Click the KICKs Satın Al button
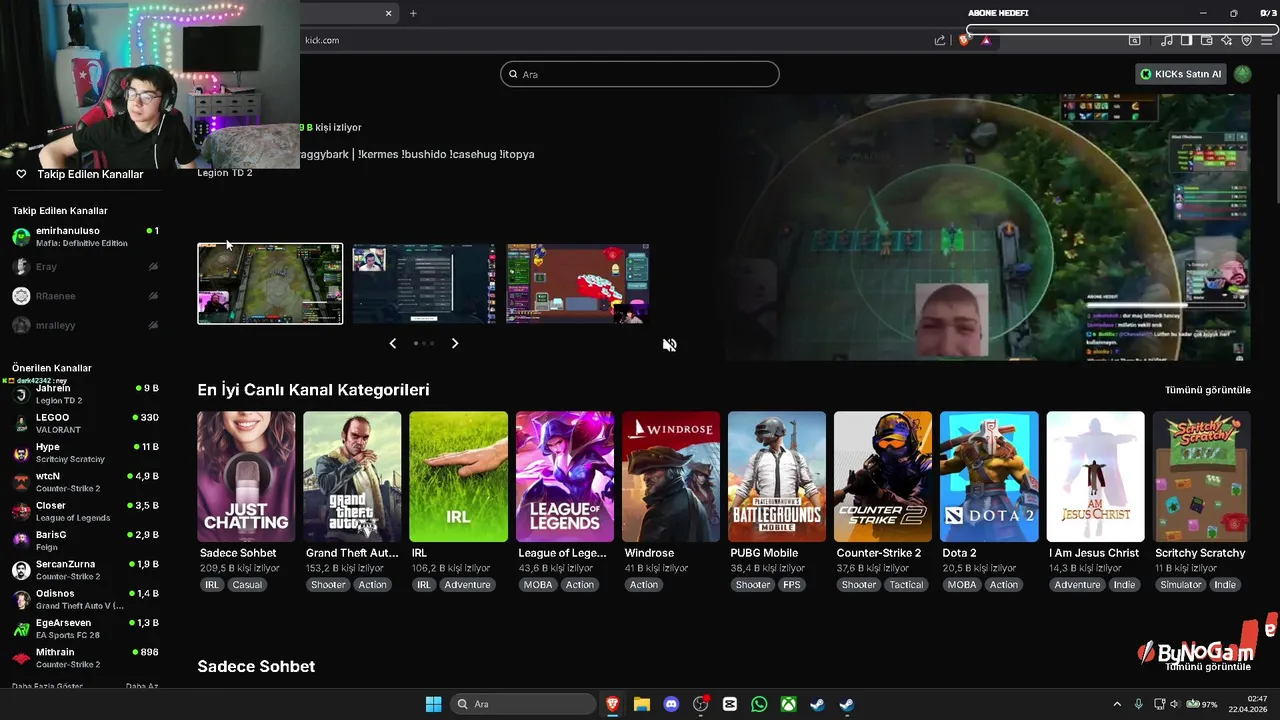The height and width of the screenshot is (720, 1280). 1181,74
